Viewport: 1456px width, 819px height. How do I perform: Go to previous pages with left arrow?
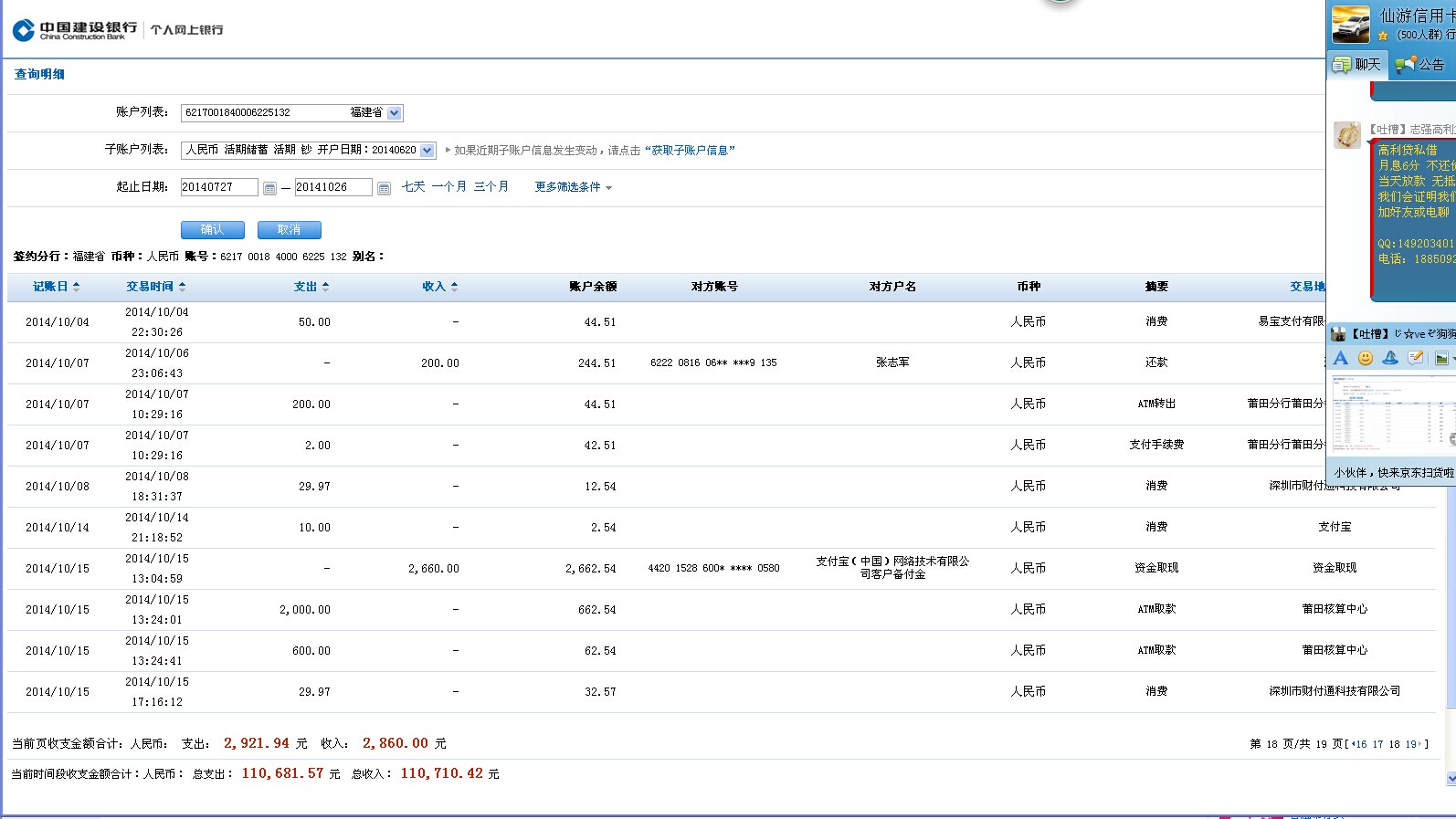pyautogui.click(x=1354, y=744)
